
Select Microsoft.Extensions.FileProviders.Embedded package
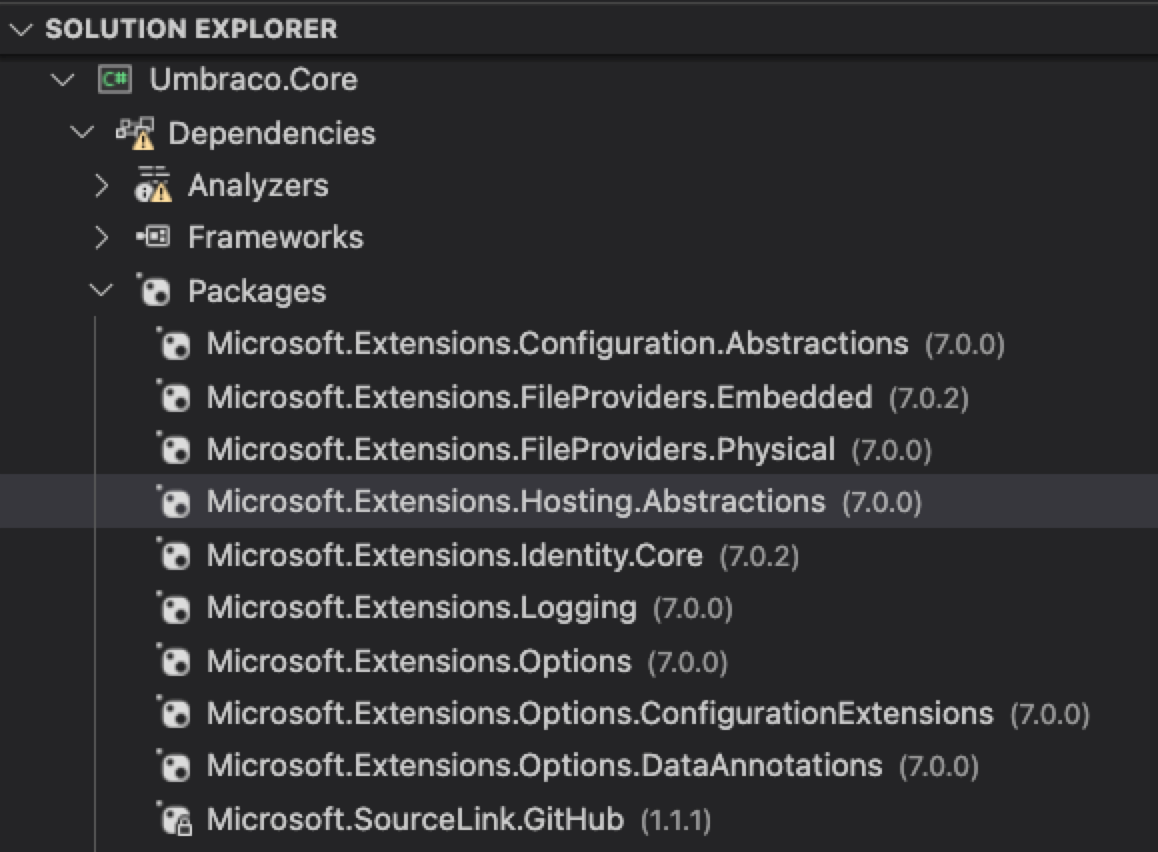pos(540,396)
